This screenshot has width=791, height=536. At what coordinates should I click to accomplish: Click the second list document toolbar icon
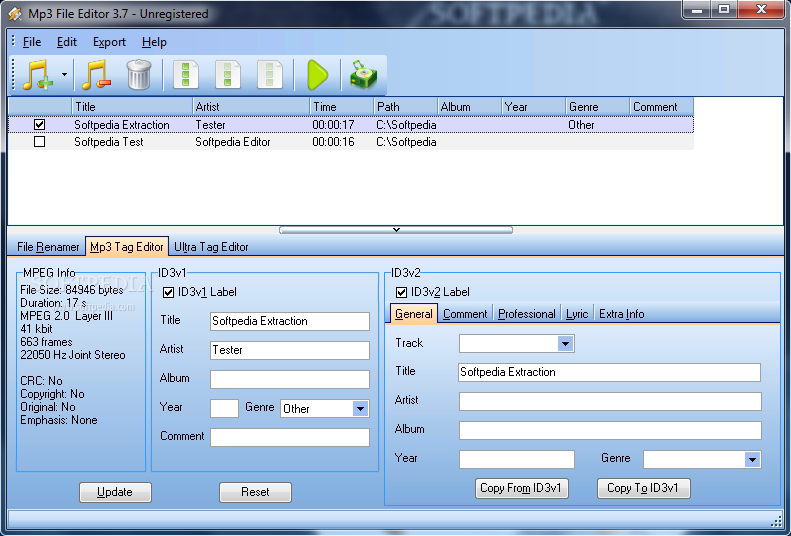click(x=228, y=75)
